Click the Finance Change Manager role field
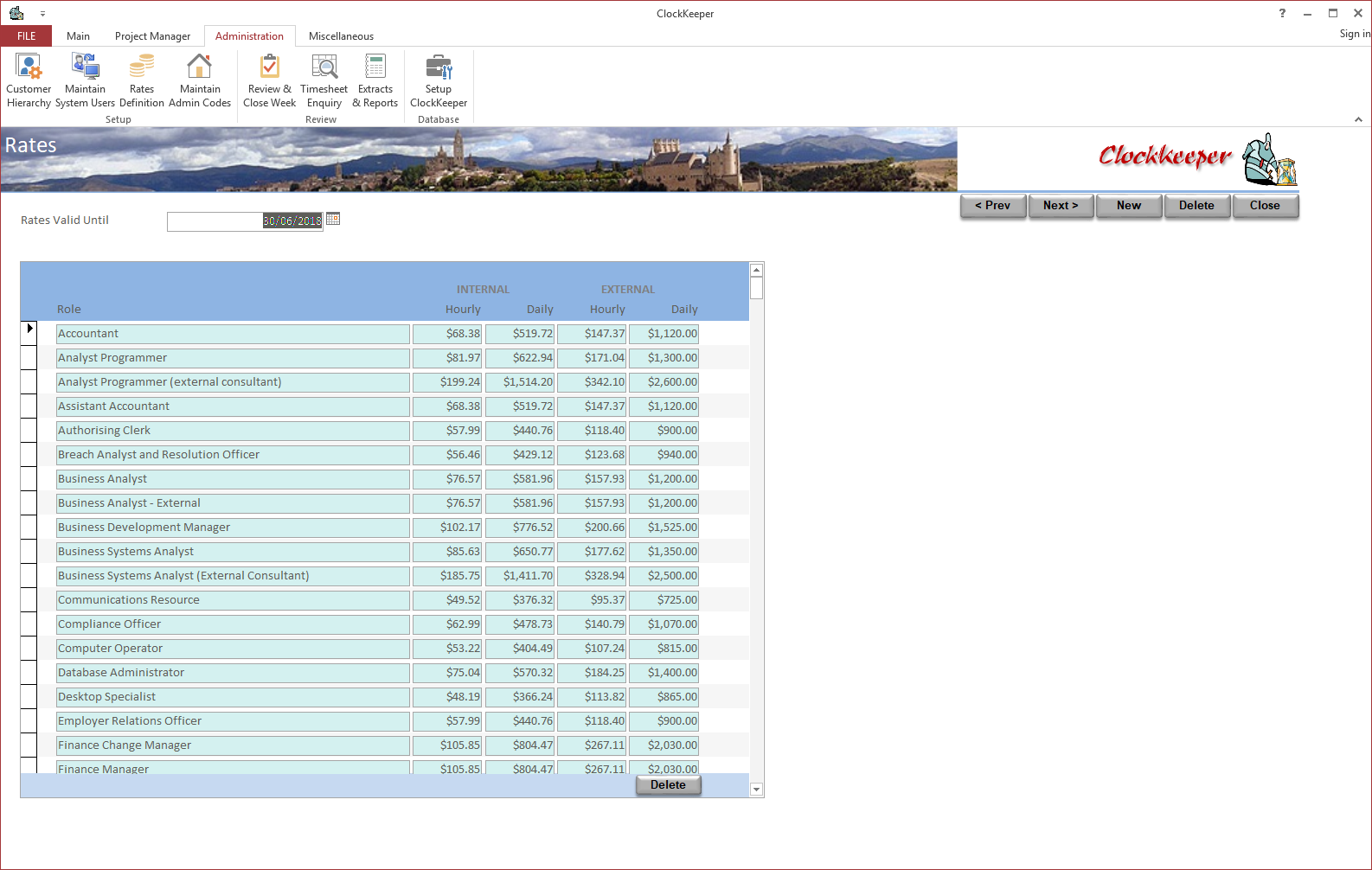 [233, 745]
